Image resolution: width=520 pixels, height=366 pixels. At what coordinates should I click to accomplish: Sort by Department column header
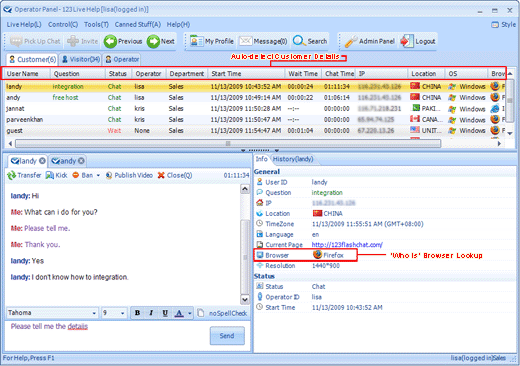187,74
